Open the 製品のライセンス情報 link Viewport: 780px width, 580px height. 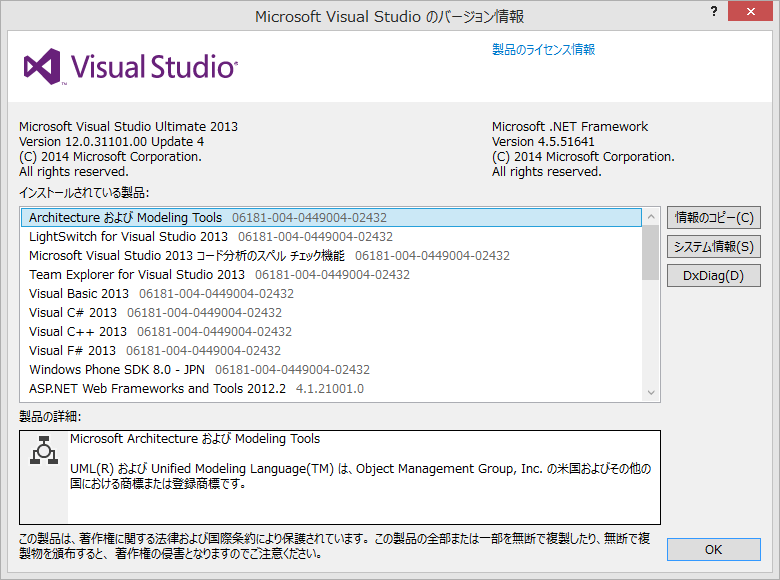point(543,49)
